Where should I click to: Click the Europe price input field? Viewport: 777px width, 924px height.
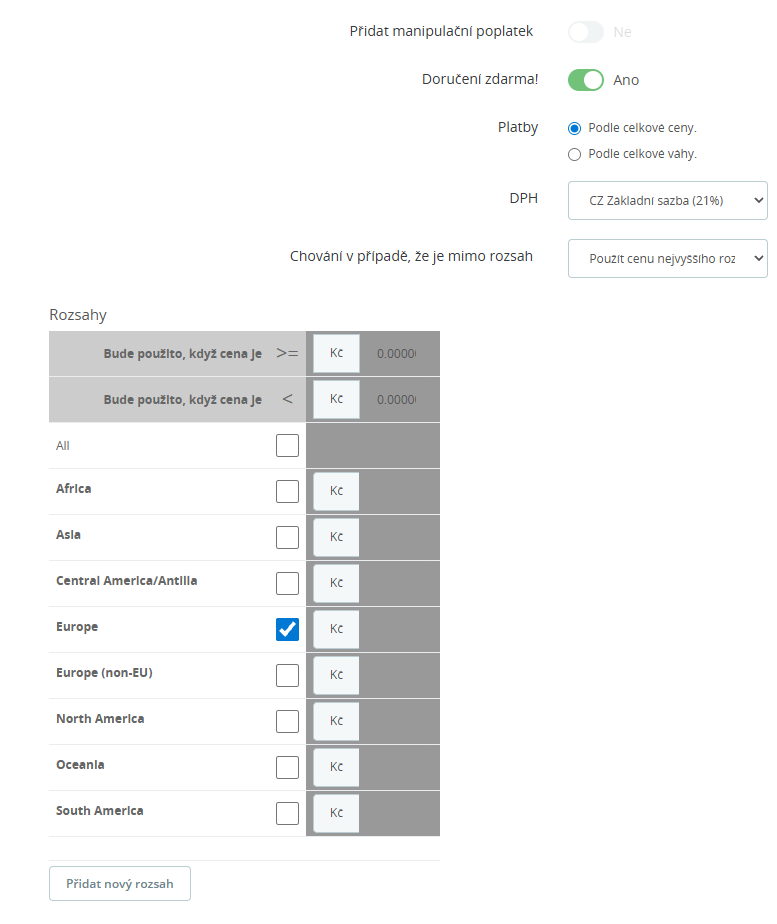click(399, 629)
